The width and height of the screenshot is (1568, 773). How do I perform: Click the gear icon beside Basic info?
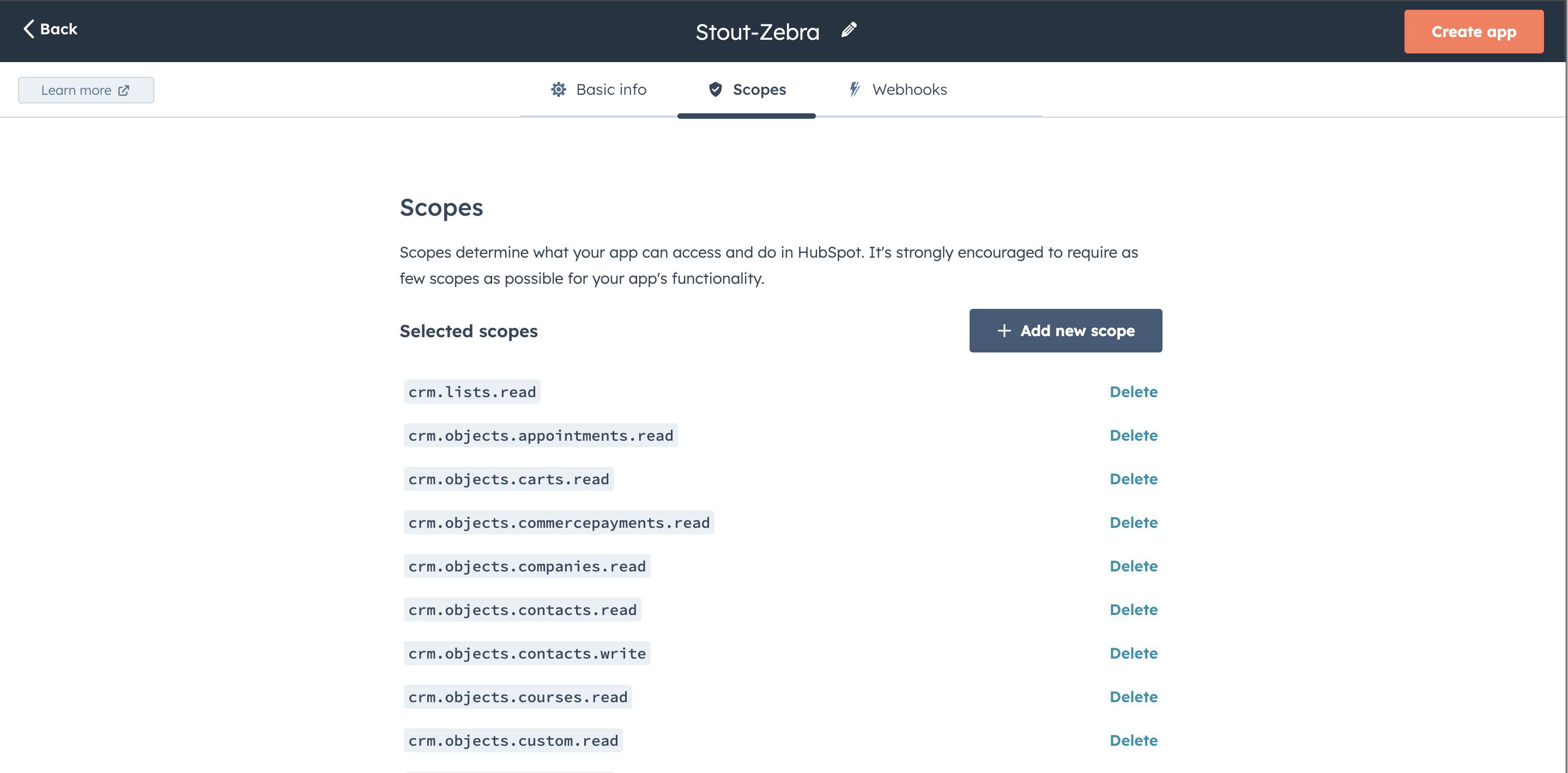click(x=558, y=89)
